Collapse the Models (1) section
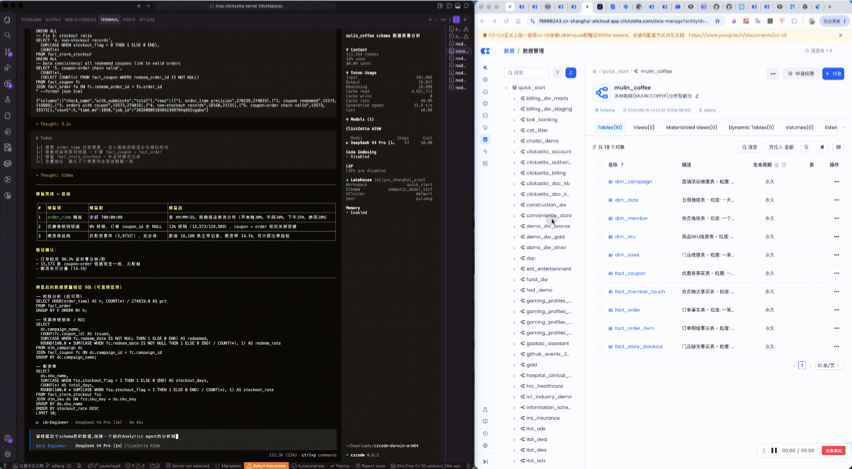This screenshot has width=852, height=469. click(x=360, y=119)
